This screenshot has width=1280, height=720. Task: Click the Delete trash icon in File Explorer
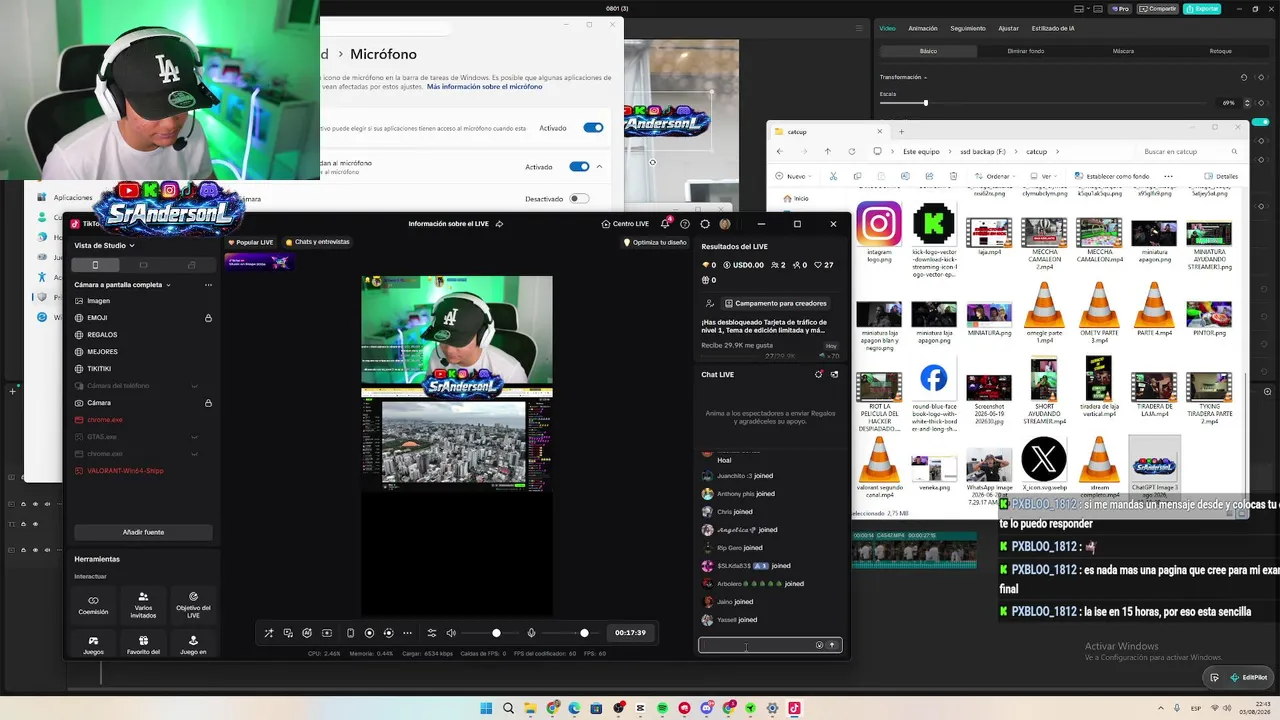pos(953,176)
